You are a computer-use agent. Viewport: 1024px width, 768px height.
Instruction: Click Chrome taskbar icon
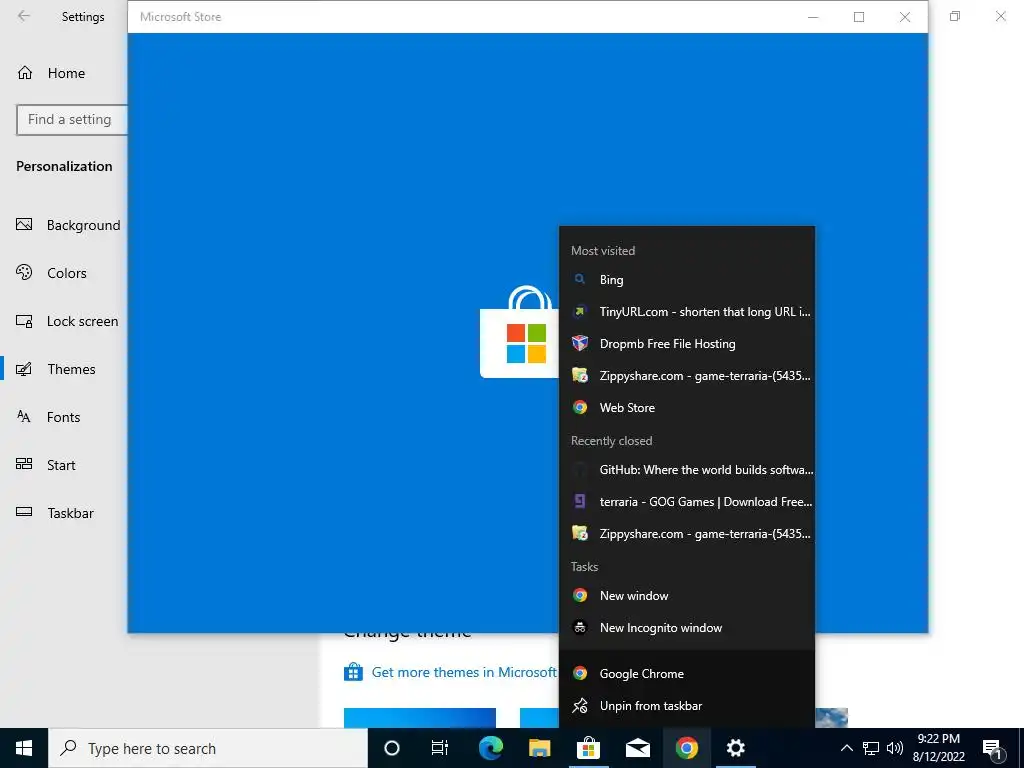click(x=686, y=748)
